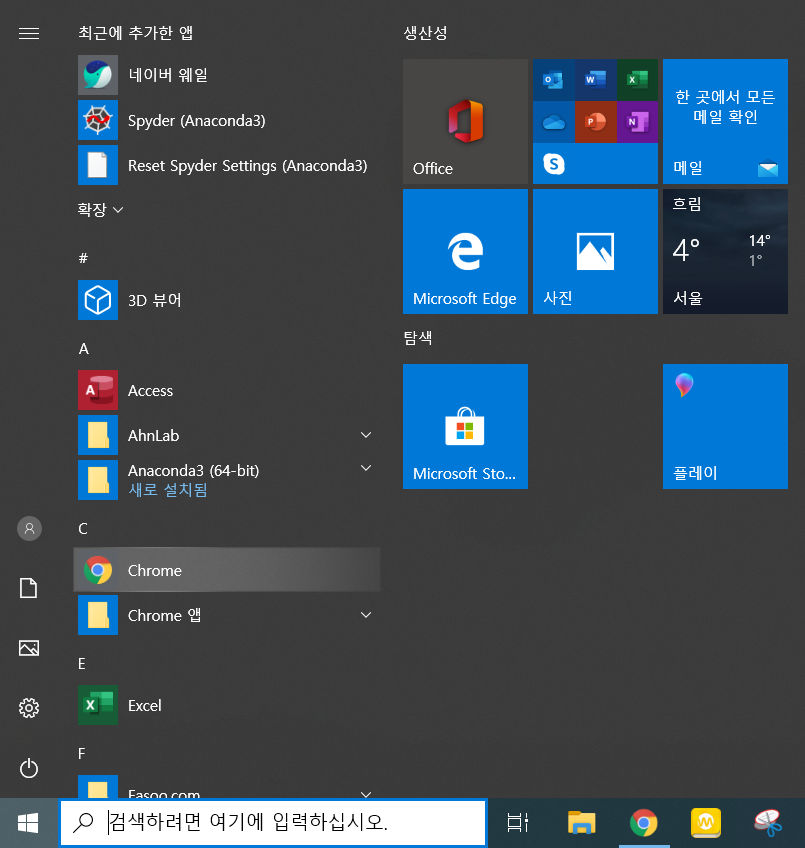Image resolution: width=805 pixels, height=848 pixels.
Task: Open Word in the Office apps tile
Action: [595, 80]
